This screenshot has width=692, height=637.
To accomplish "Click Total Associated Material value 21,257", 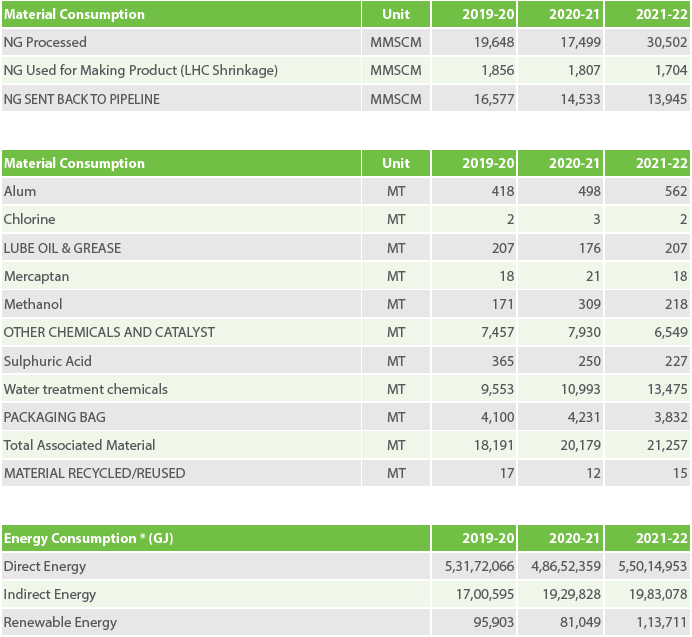I will (x=667, y=445).
